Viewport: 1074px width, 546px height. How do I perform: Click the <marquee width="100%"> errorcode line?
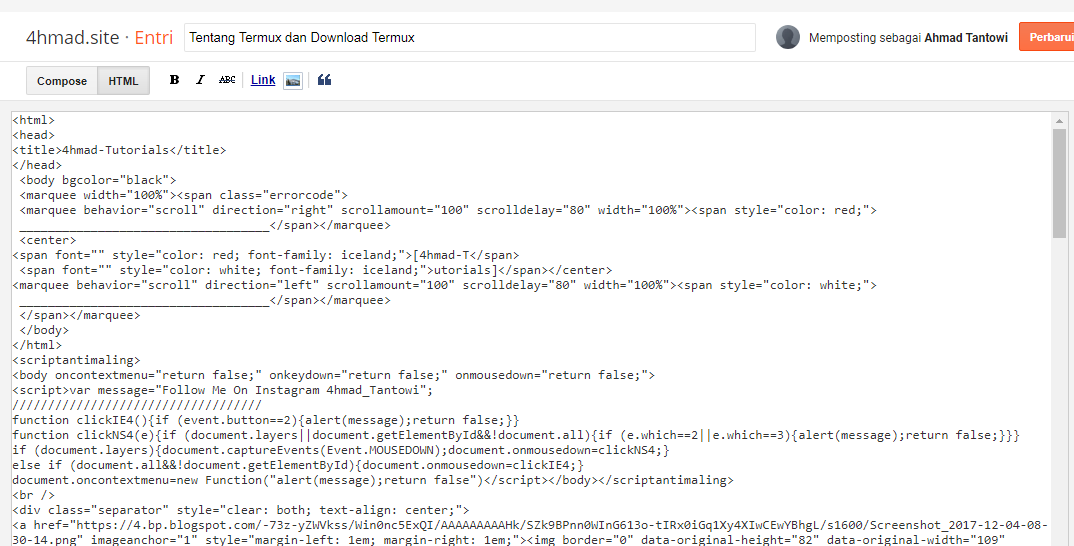pos(184,195)
